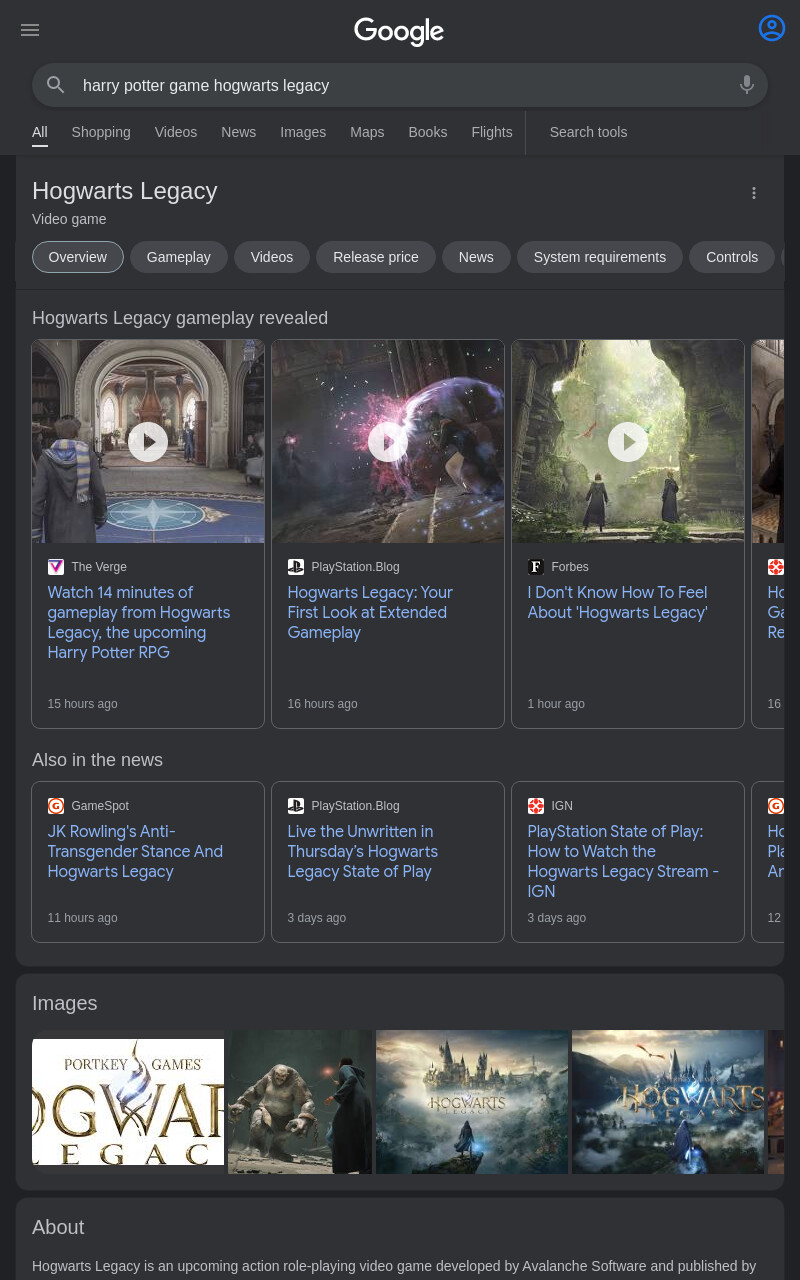Open the JK Rowling GameSpot article

click(135, 851)
